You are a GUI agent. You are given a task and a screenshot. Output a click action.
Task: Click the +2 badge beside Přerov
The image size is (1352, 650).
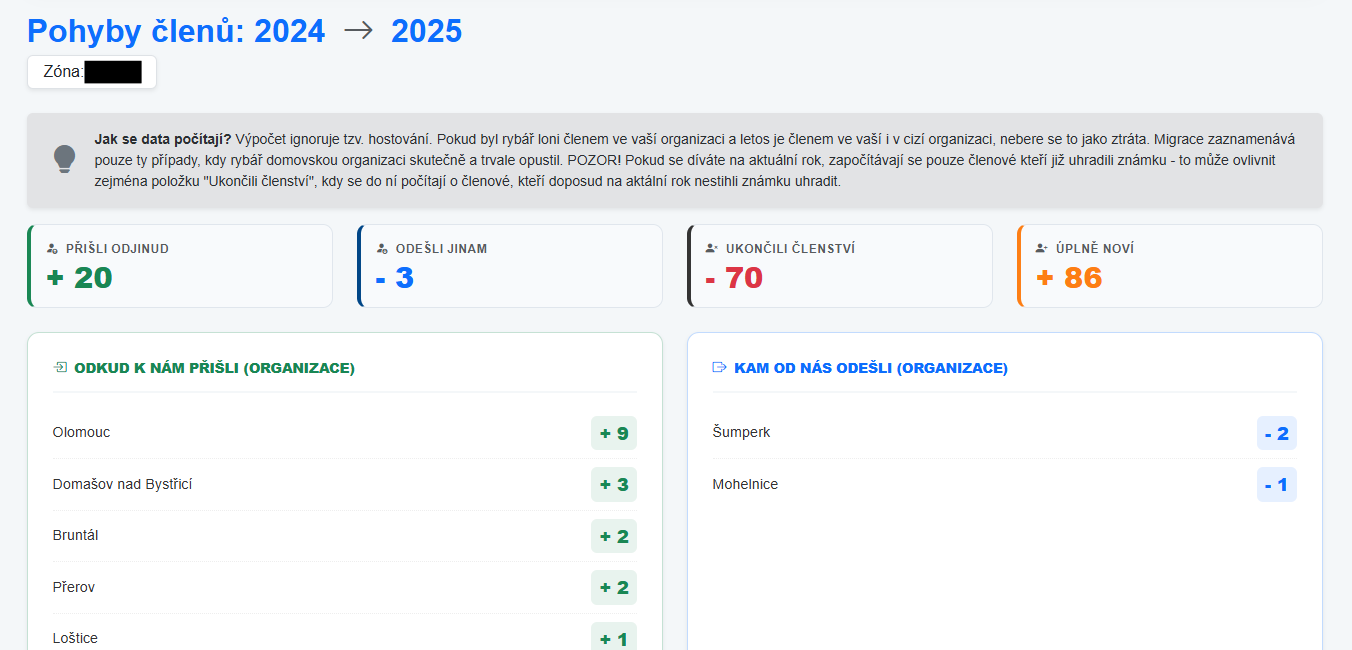tap(613, 587)
